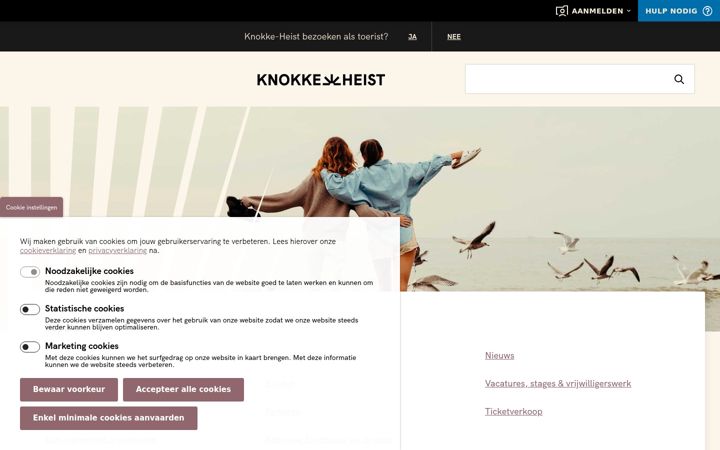The image size is (720, 450).
Task: Click the HULP NODIG button
Action: pos(679,11)
